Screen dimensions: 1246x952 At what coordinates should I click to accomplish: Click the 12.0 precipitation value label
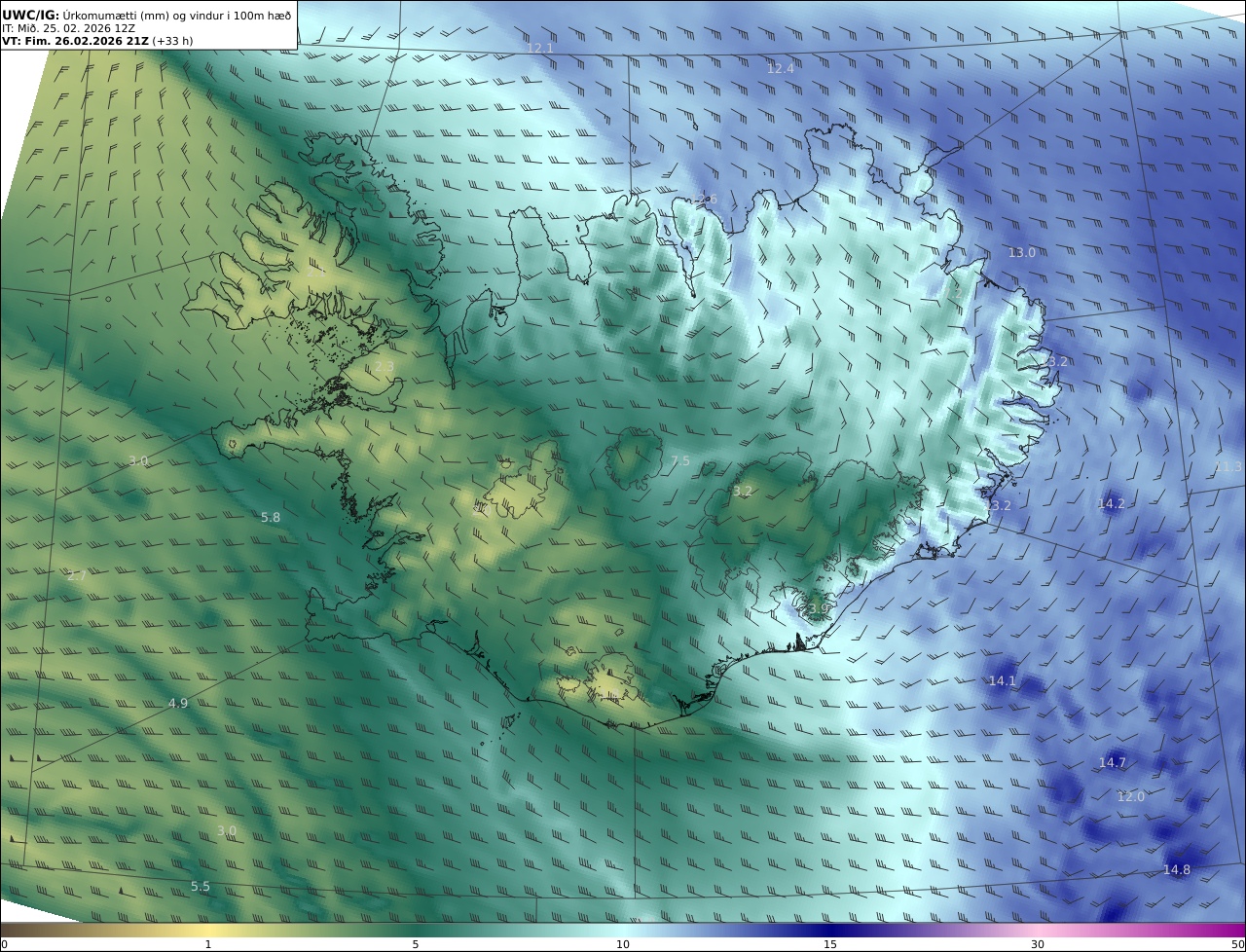(1130, 796)
